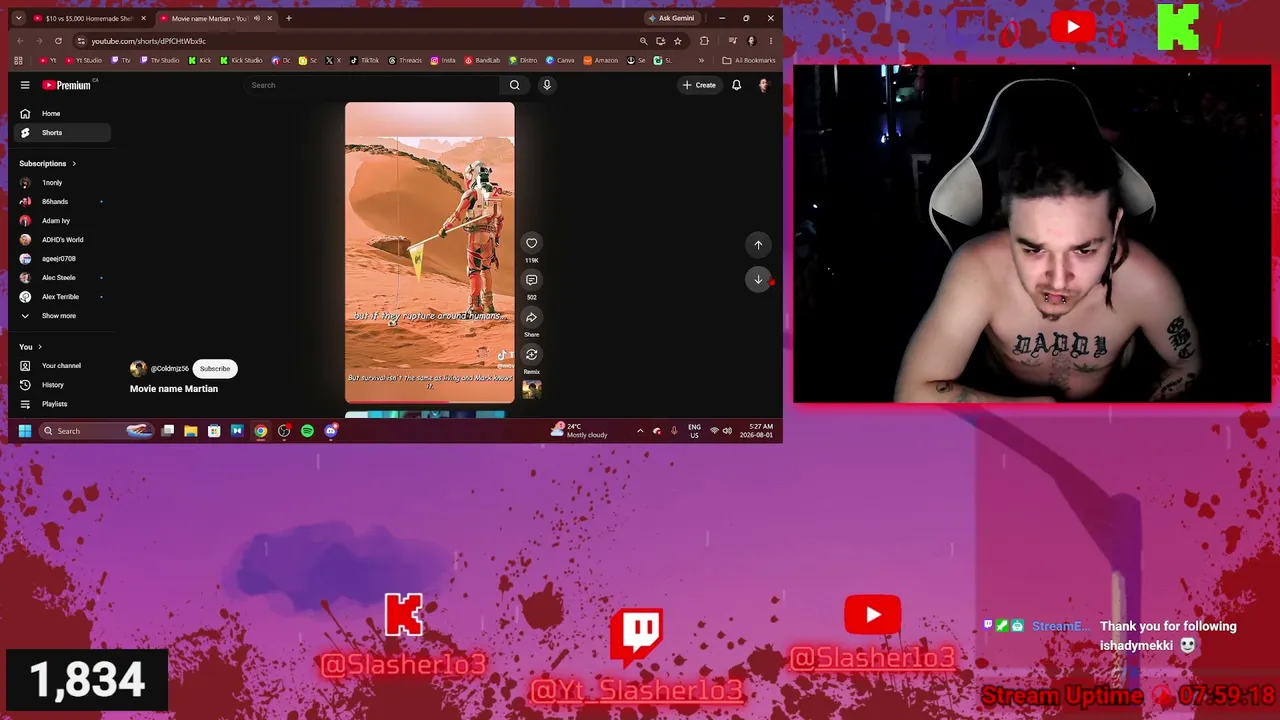Open History in sidebar

62,385
